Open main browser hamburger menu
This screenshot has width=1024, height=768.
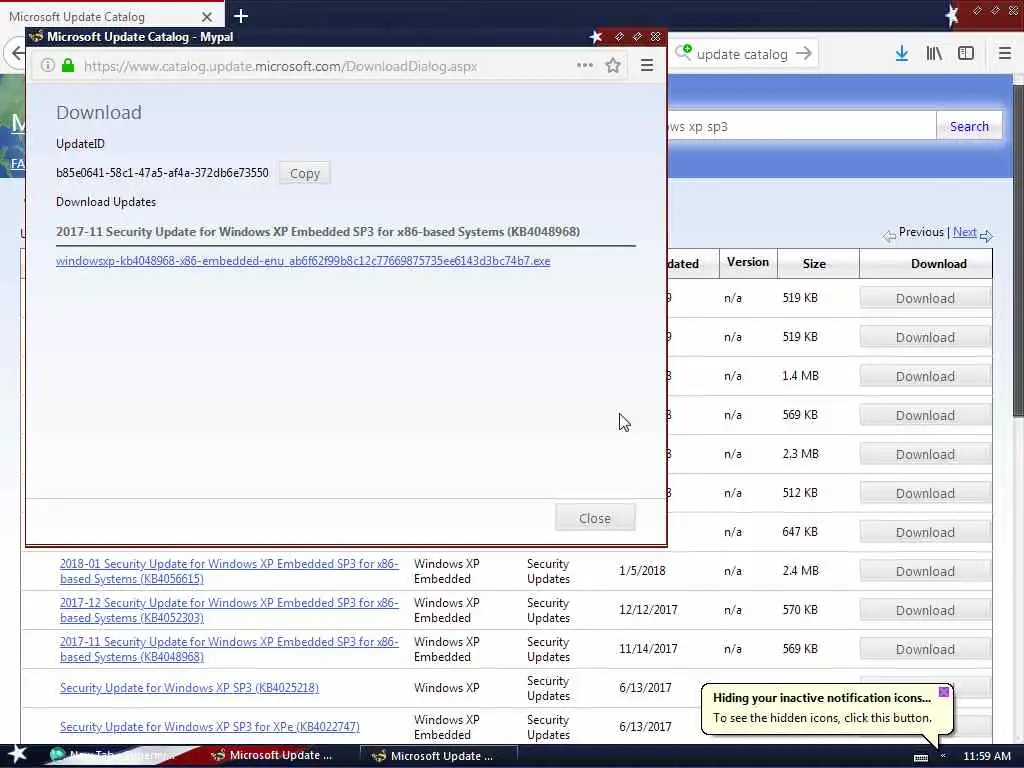pos(1005,54)
